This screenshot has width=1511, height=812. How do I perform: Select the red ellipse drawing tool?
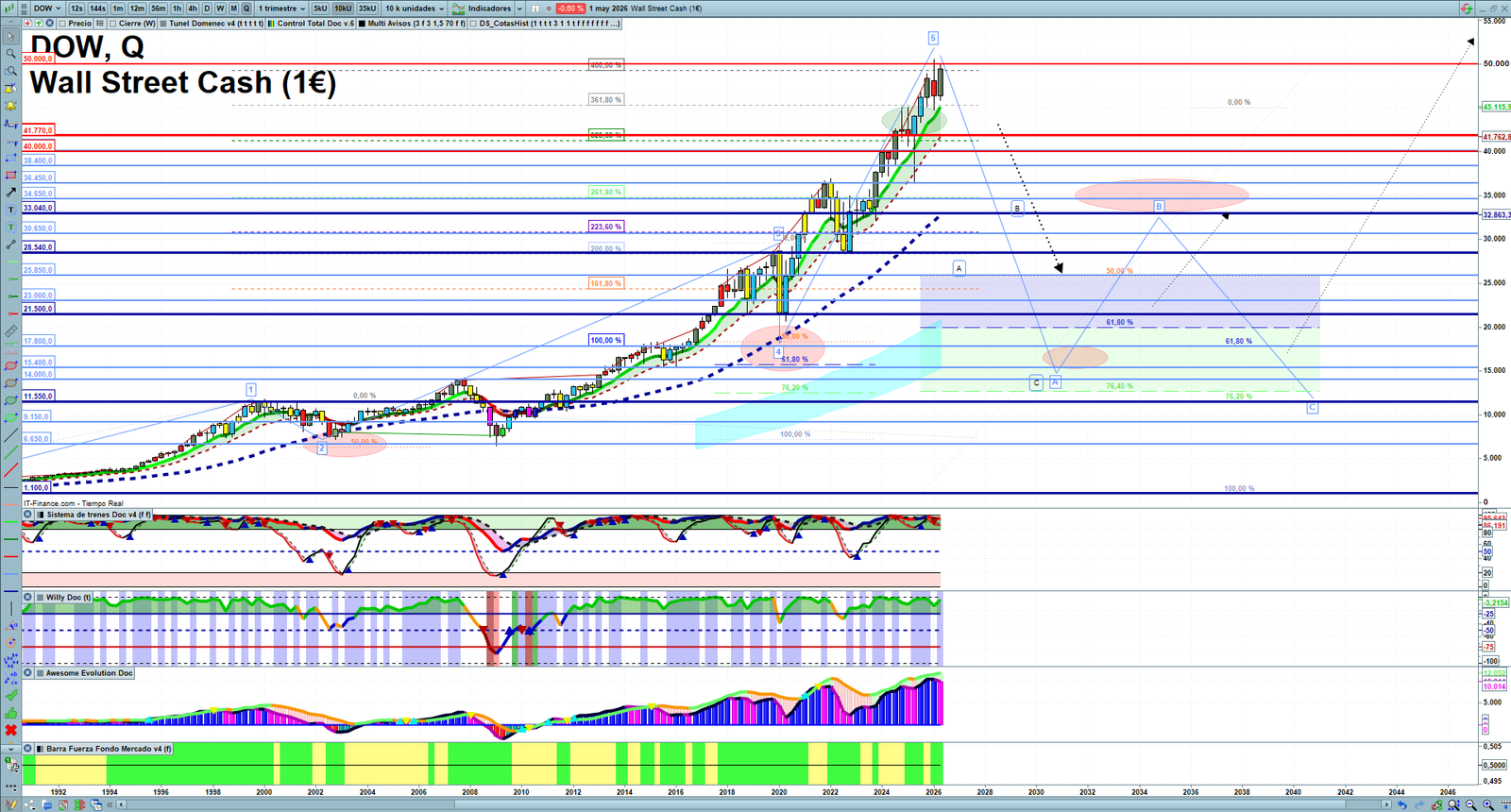pyautogui.click(x=11, y=365)
